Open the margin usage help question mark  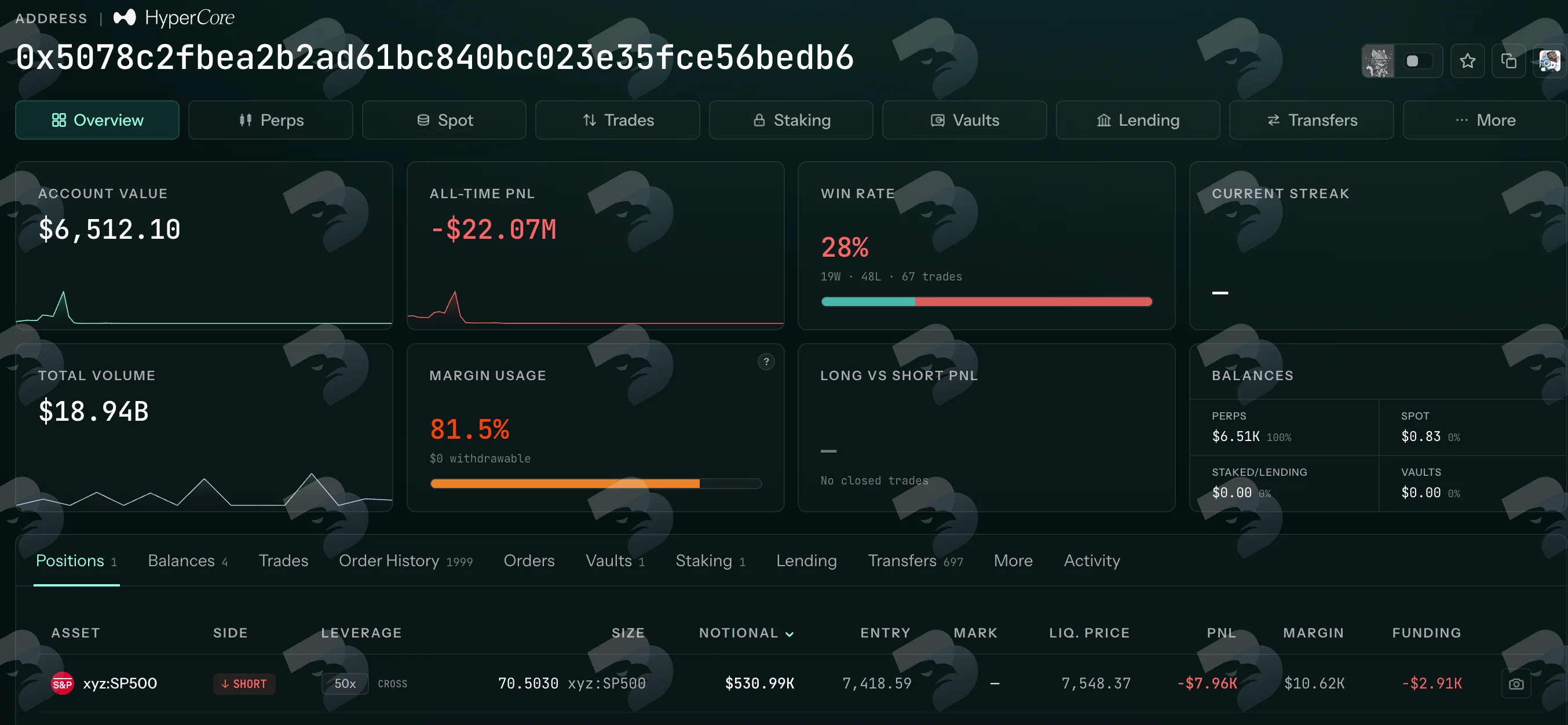coord(766,361)
